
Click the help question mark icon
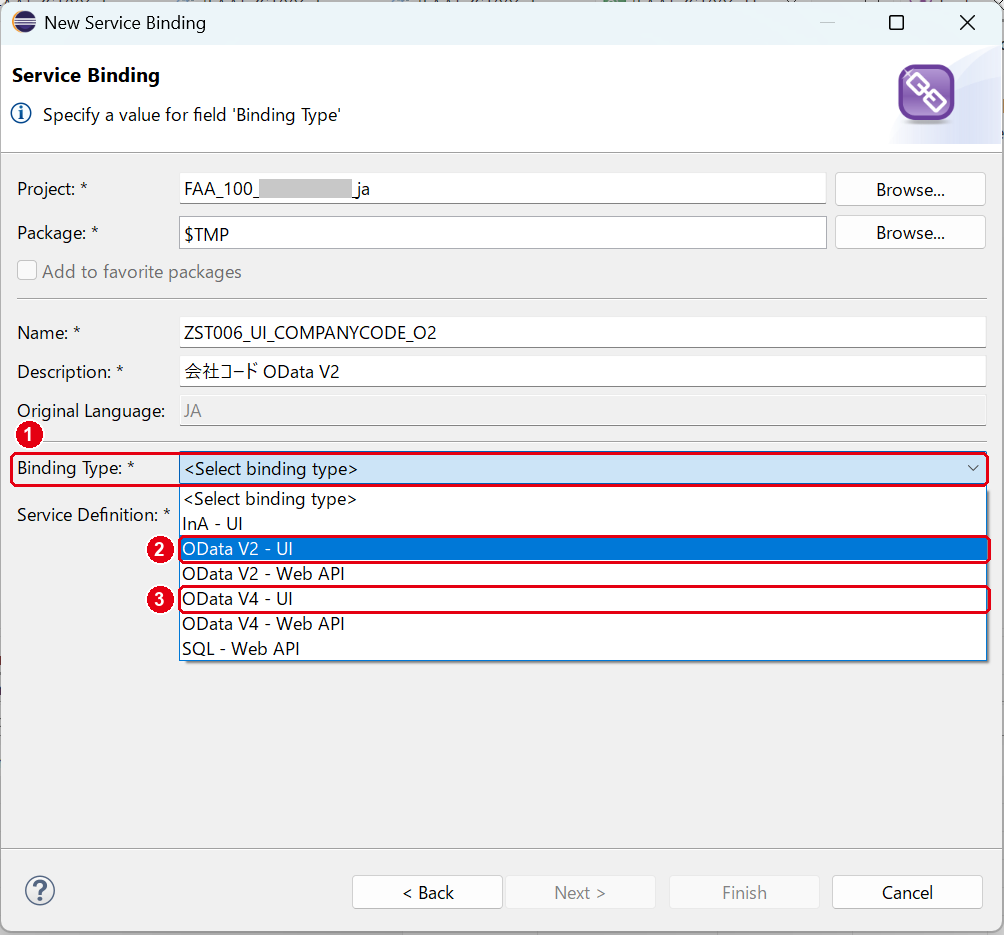pyautogui.click(x=40, y=890)
